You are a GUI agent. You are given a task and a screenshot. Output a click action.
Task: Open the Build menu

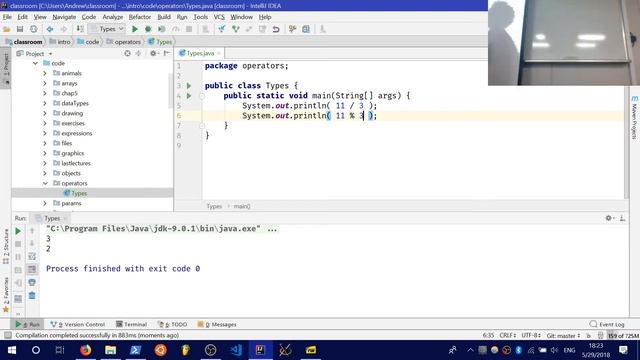[x=164, y=17]
